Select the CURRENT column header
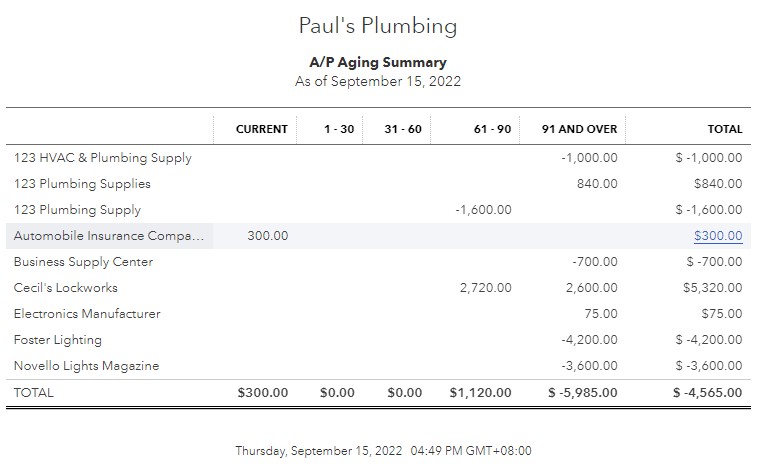Viewport: 757px width, 466px height. click(x=262, y=129)
